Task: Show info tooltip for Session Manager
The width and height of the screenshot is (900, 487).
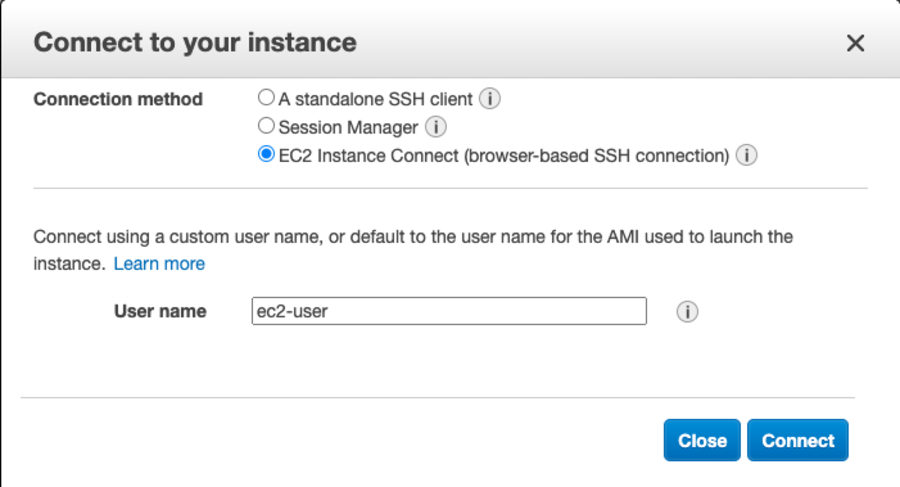Action: point(436,127)
